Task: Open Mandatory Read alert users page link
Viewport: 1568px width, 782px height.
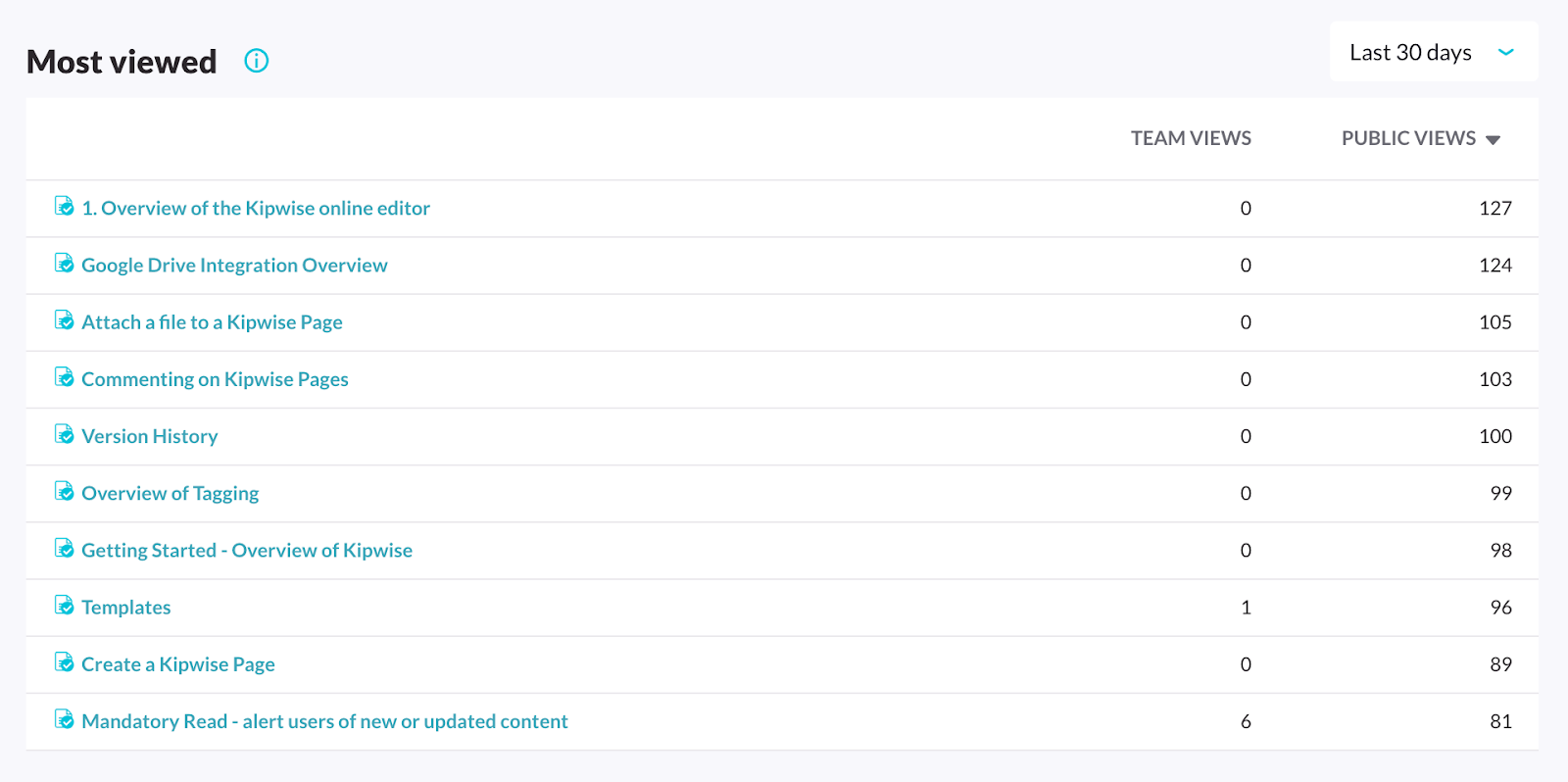Action: point(324,721)
